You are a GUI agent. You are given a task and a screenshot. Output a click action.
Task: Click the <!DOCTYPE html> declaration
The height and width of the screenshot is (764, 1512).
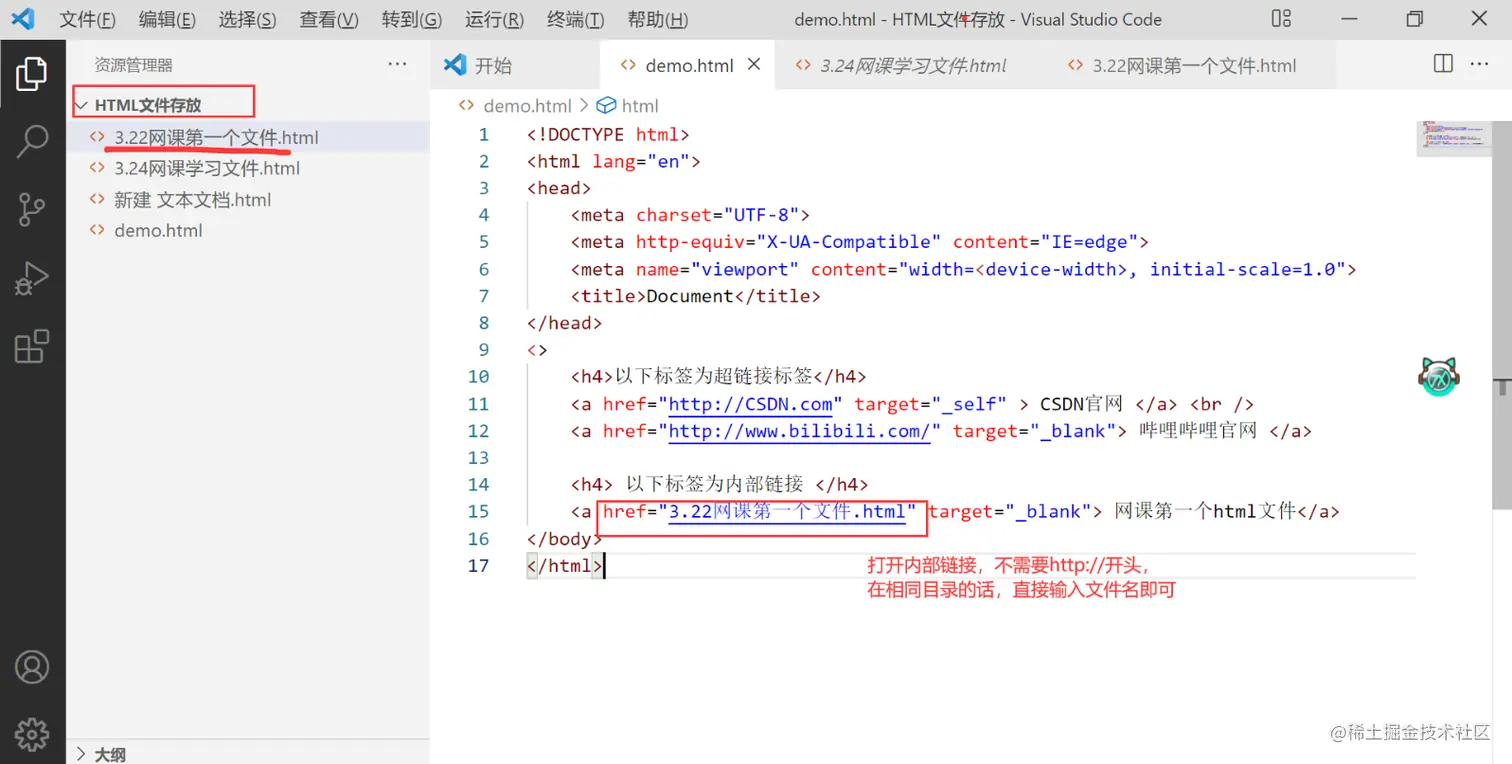[x=608, y=134]
